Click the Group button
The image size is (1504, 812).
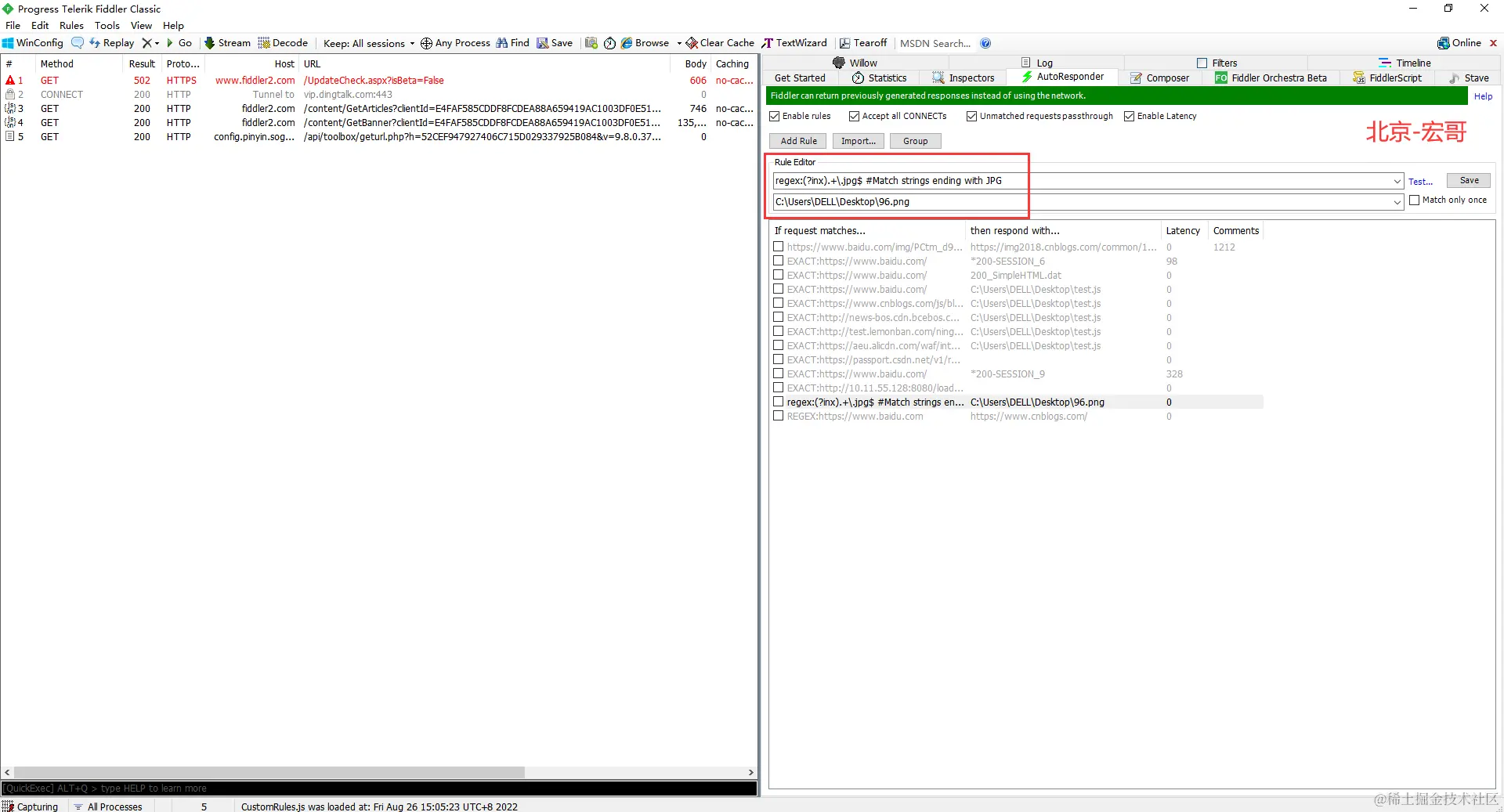click(x=915, y=141)
